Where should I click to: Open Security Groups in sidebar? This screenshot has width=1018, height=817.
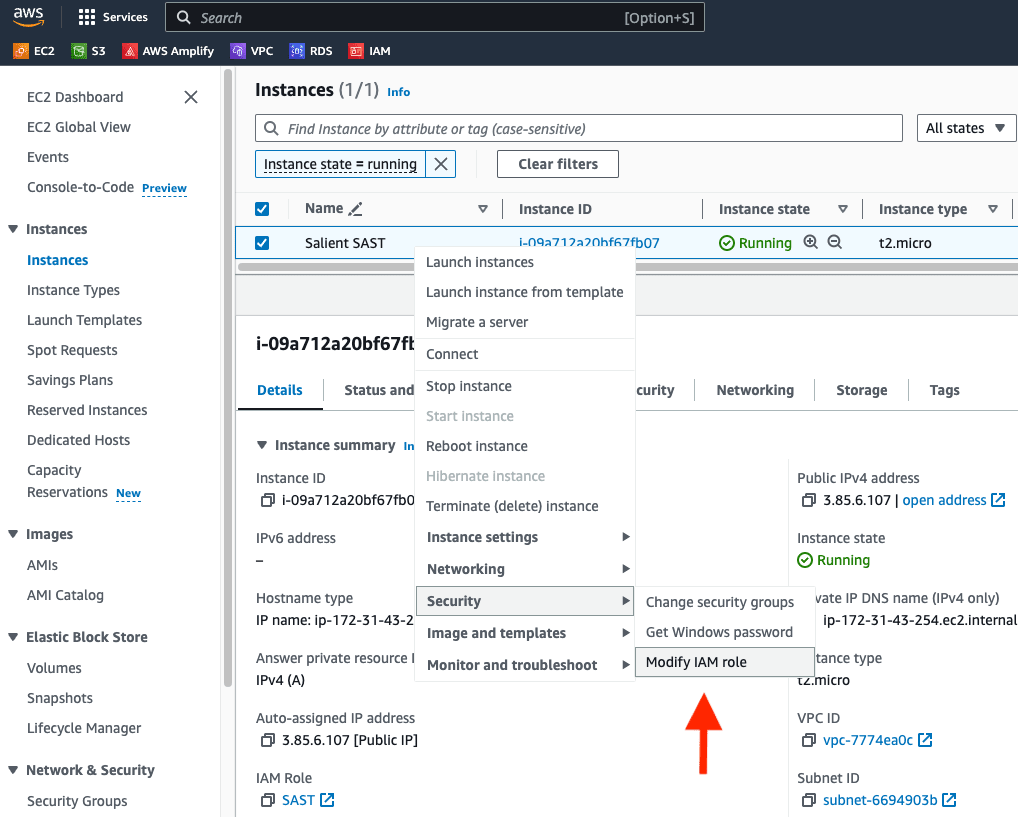point(77,801)
